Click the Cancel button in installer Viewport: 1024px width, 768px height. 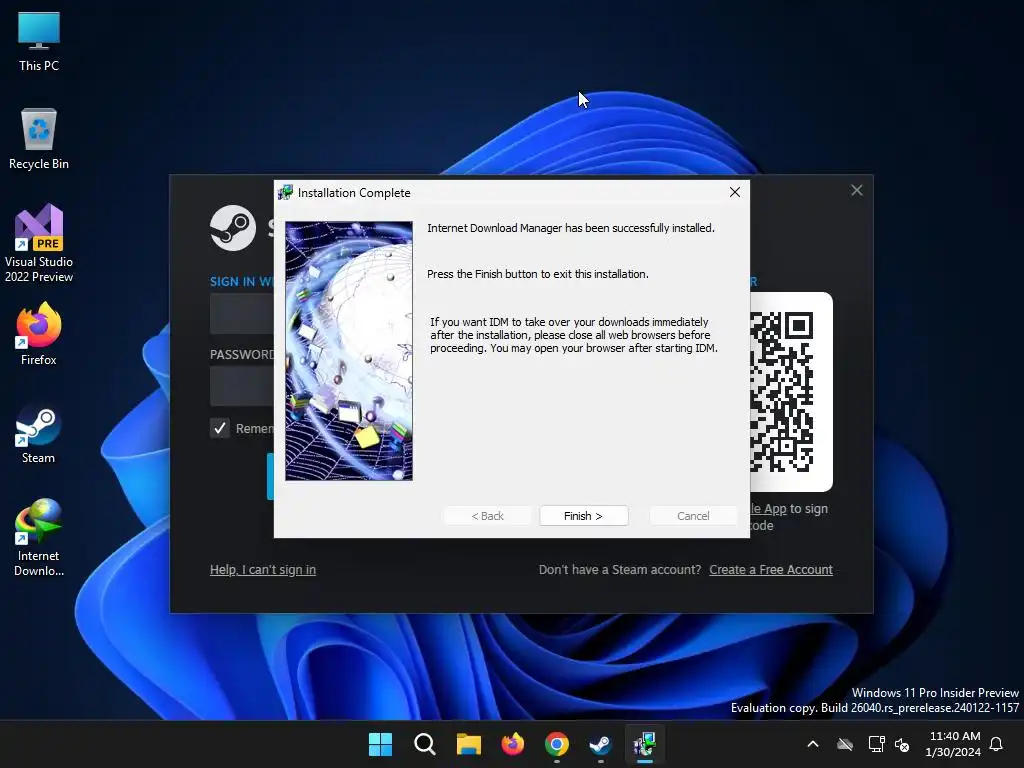tap(693, 516)
